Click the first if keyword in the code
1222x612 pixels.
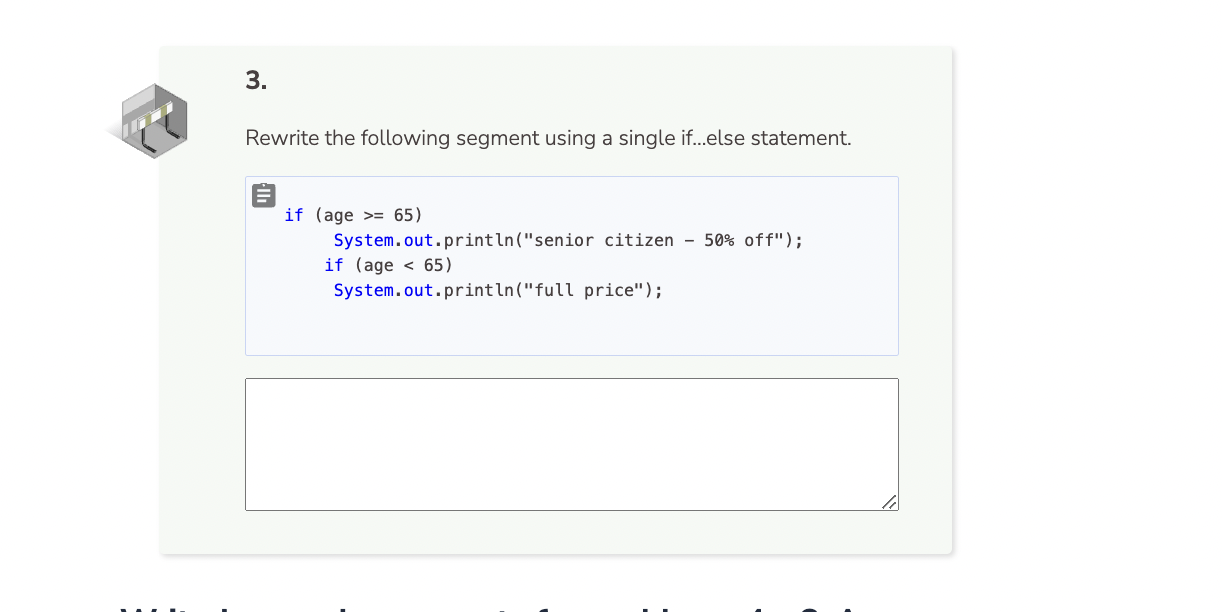294,214
